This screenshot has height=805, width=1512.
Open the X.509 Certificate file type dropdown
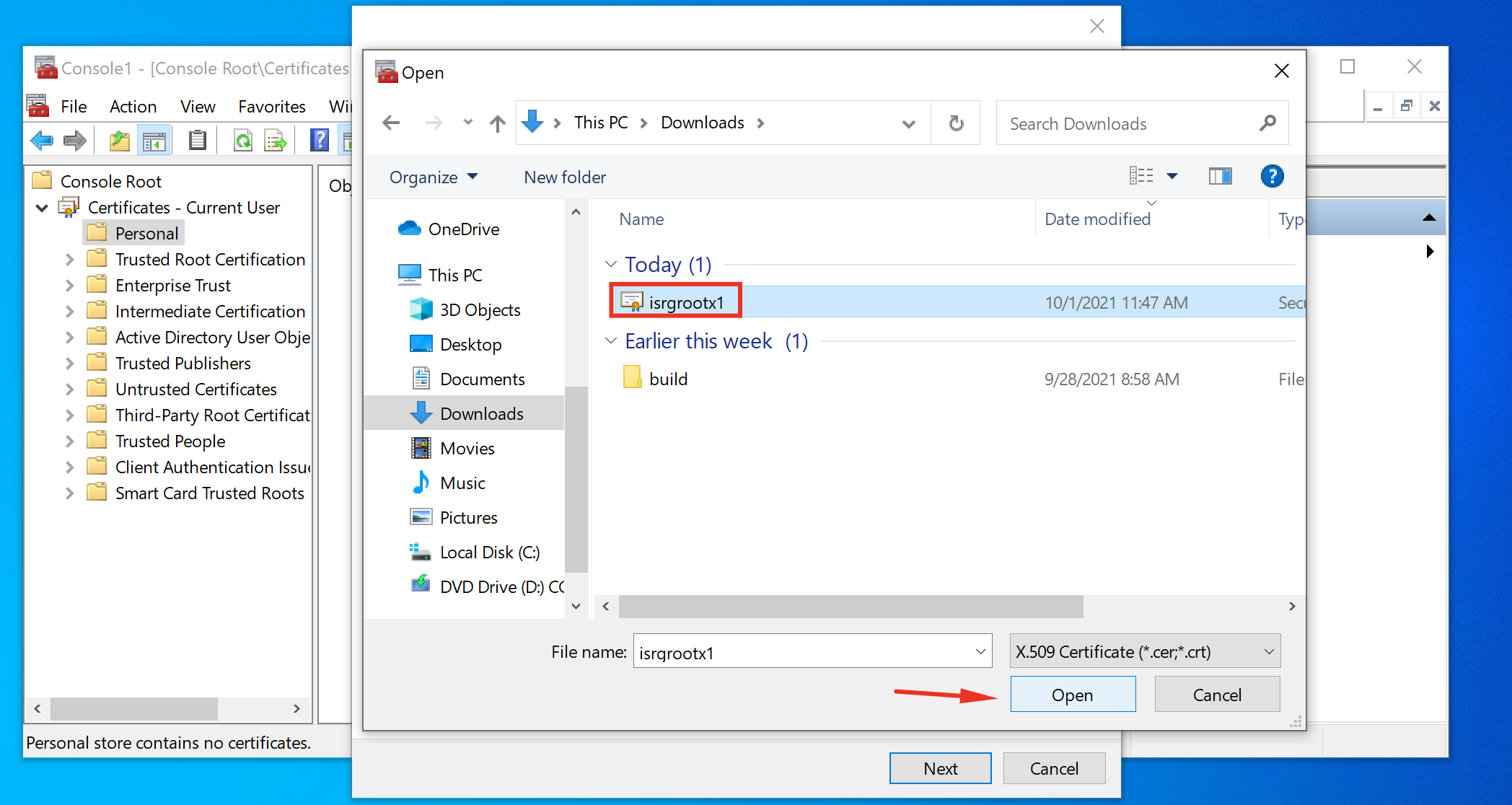1145,651
